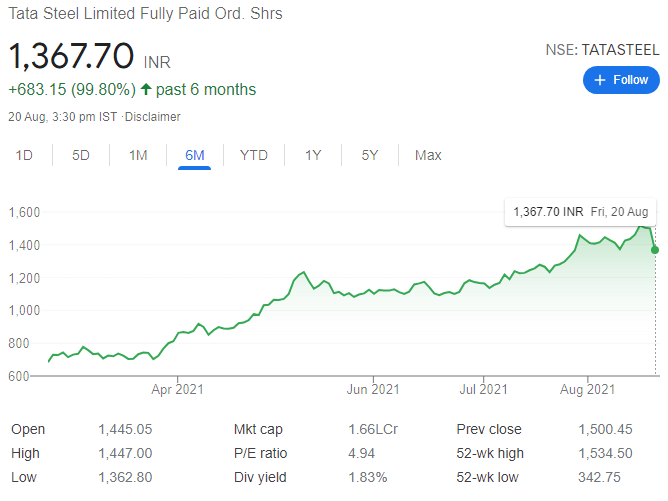Viewport: 668px width, 501px height.
Task: Click the Low label in stats
Action: click(x=24, y=477)
